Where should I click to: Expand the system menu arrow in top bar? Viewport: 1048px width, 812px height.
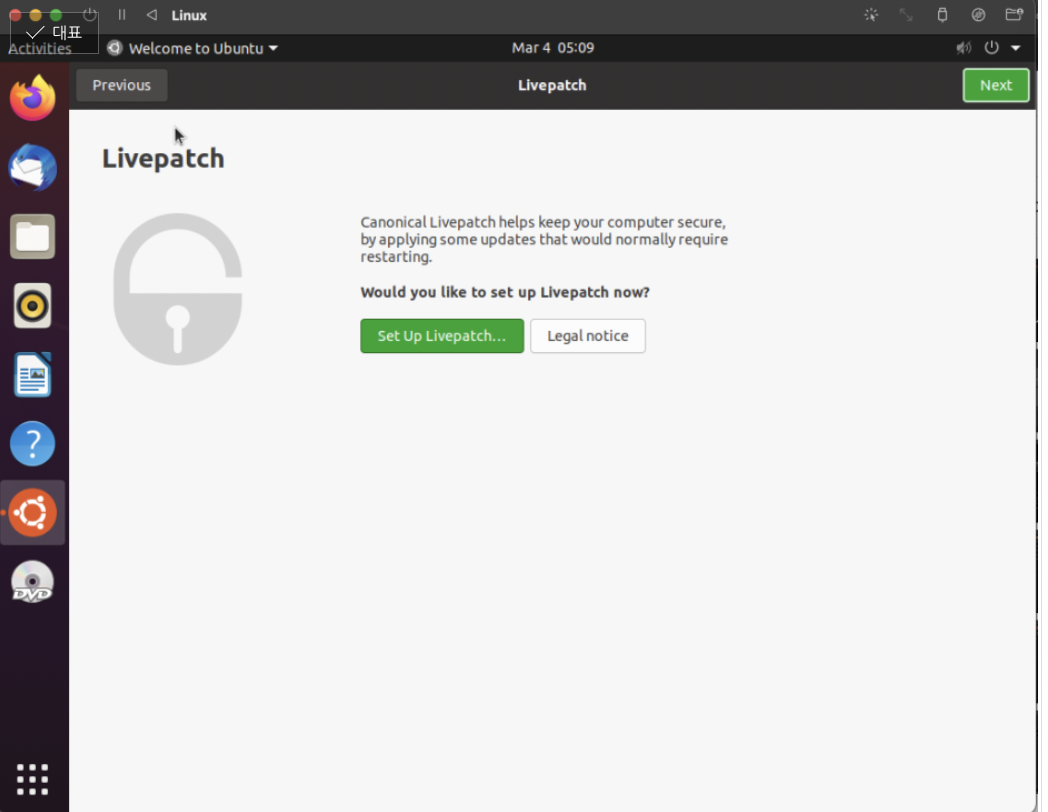coord(1015,48)
